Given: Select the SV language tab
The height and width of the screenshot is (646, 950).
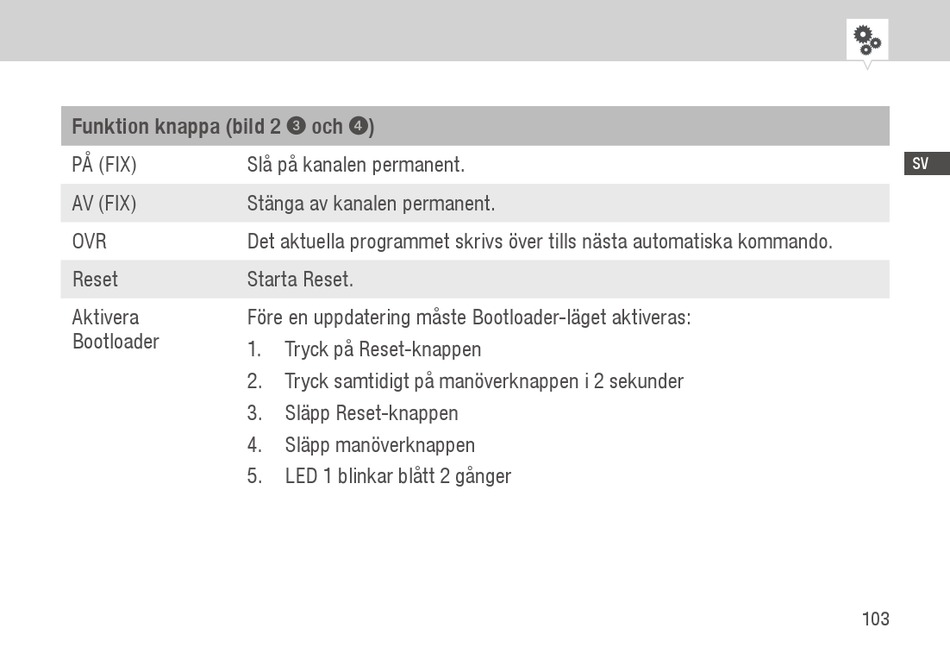Looking at the screenshot, I should [x=926, y=164].
